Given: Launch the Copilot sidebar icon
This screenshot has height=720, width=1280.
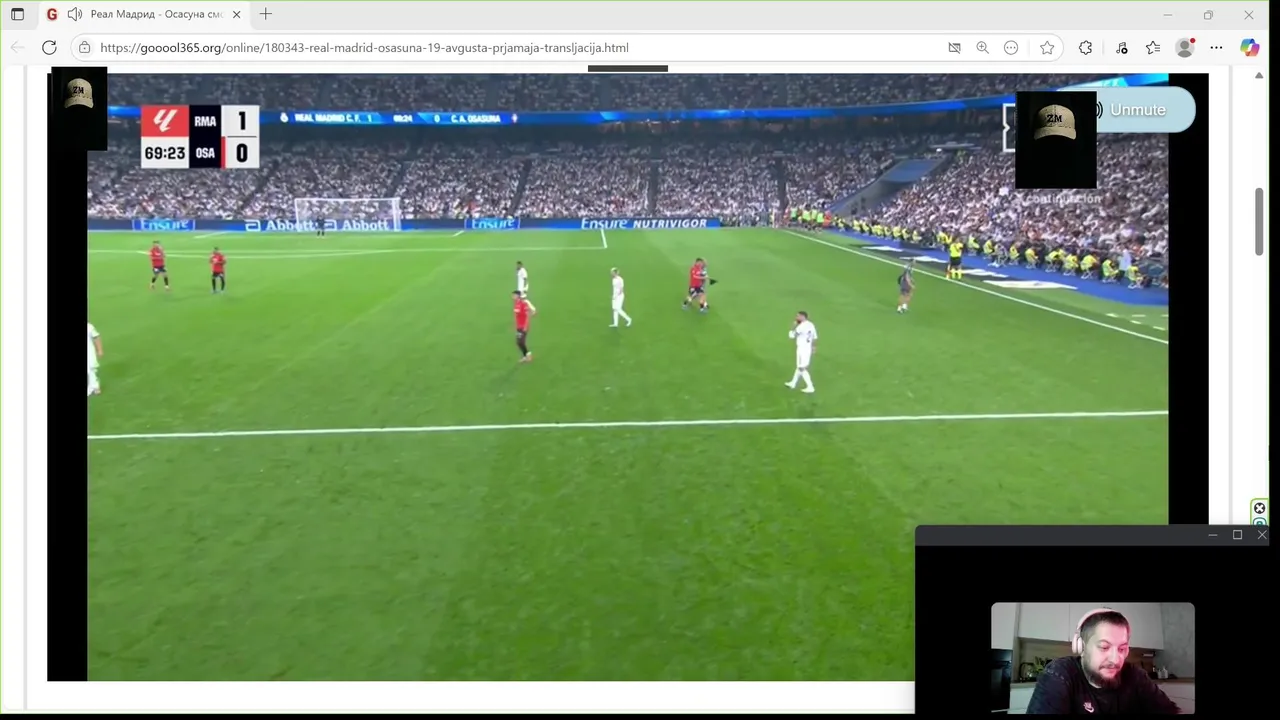Looking at the screenshot, I should click(1250, 47).
